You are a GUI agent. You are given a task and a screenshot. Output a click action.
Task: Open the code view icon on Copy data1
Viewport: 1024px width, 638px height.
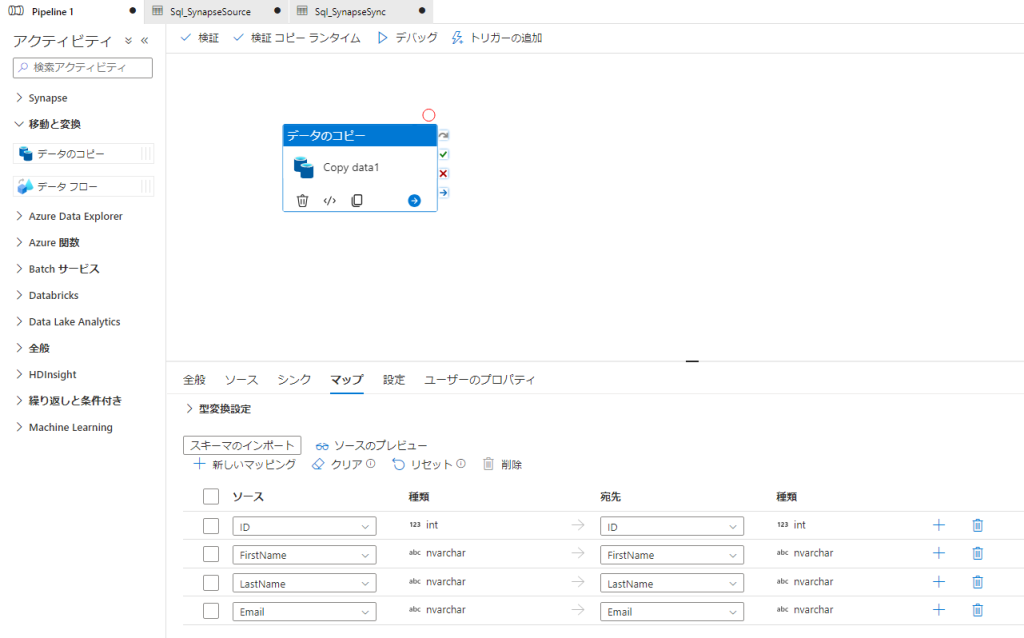(x=329, y=200)
